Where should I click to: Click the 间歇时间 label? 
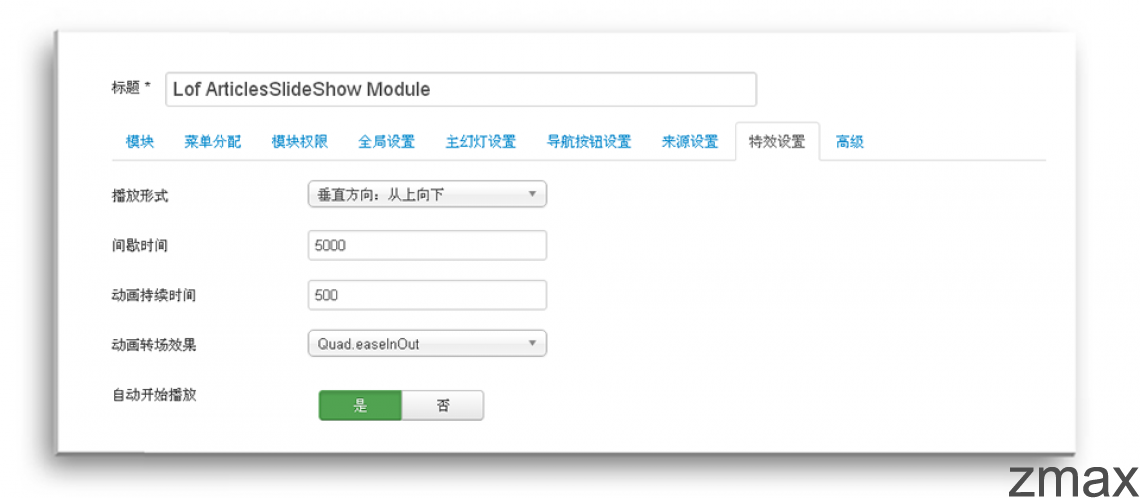(x=140, y=246)
